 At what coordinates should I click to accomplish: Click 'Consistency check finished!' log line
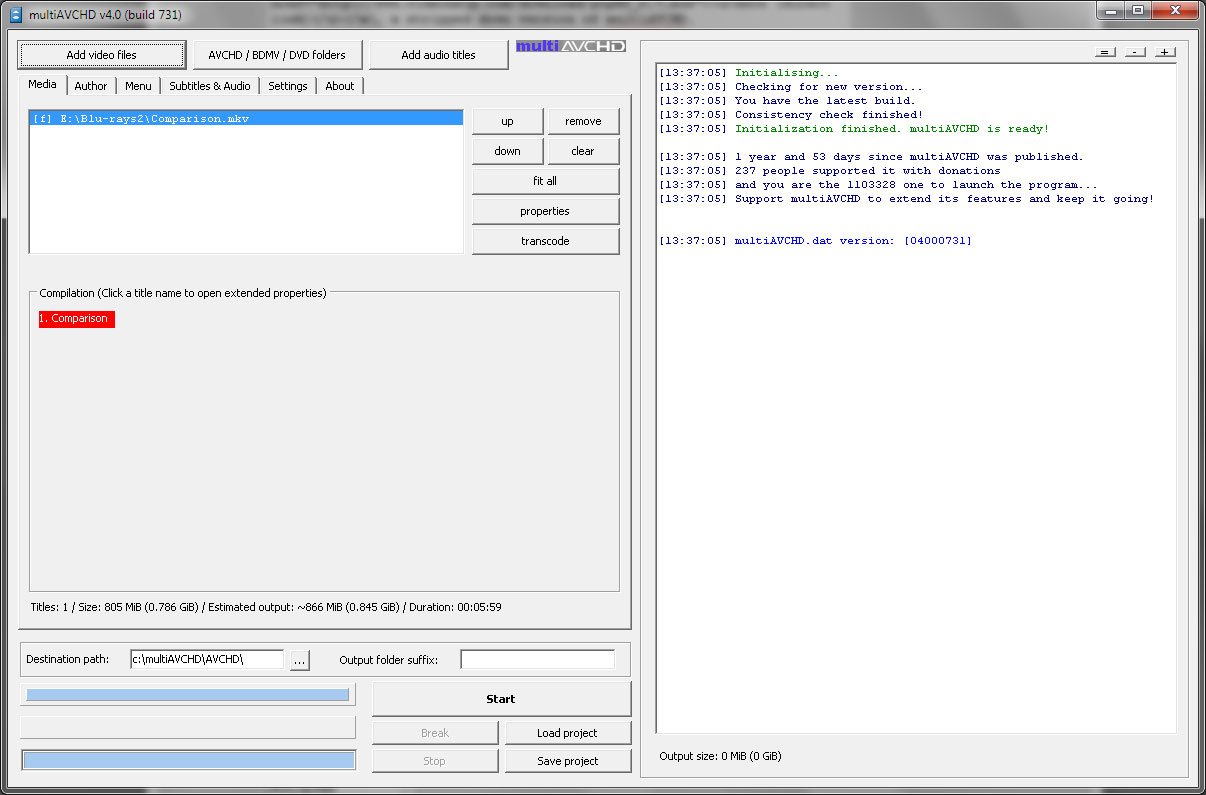coord(791,115)
